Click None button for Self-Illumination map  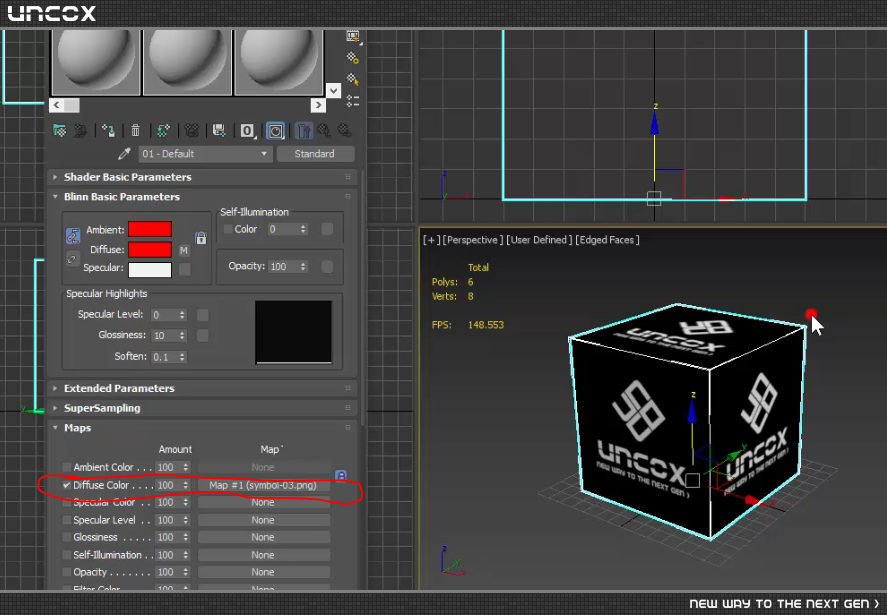point(263,555)
